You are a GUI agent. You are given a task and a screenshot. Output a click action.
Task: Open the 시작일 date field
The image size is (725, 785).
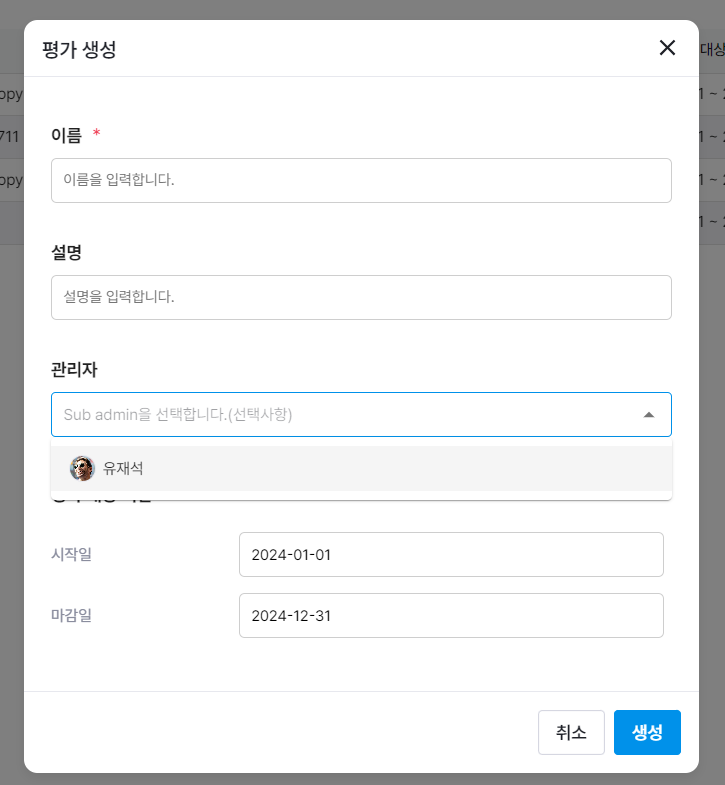coord(451,554)
